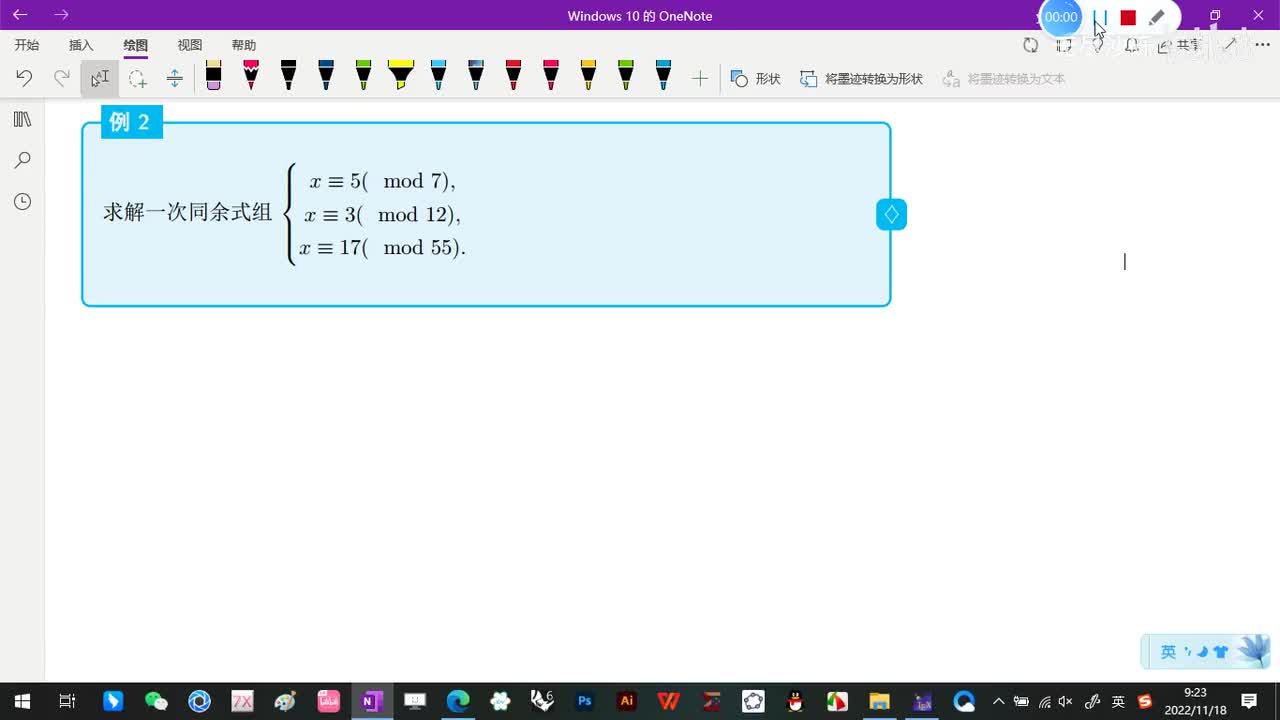
Task: Open the notifications bell icon
Action: tap(1132, 45)
